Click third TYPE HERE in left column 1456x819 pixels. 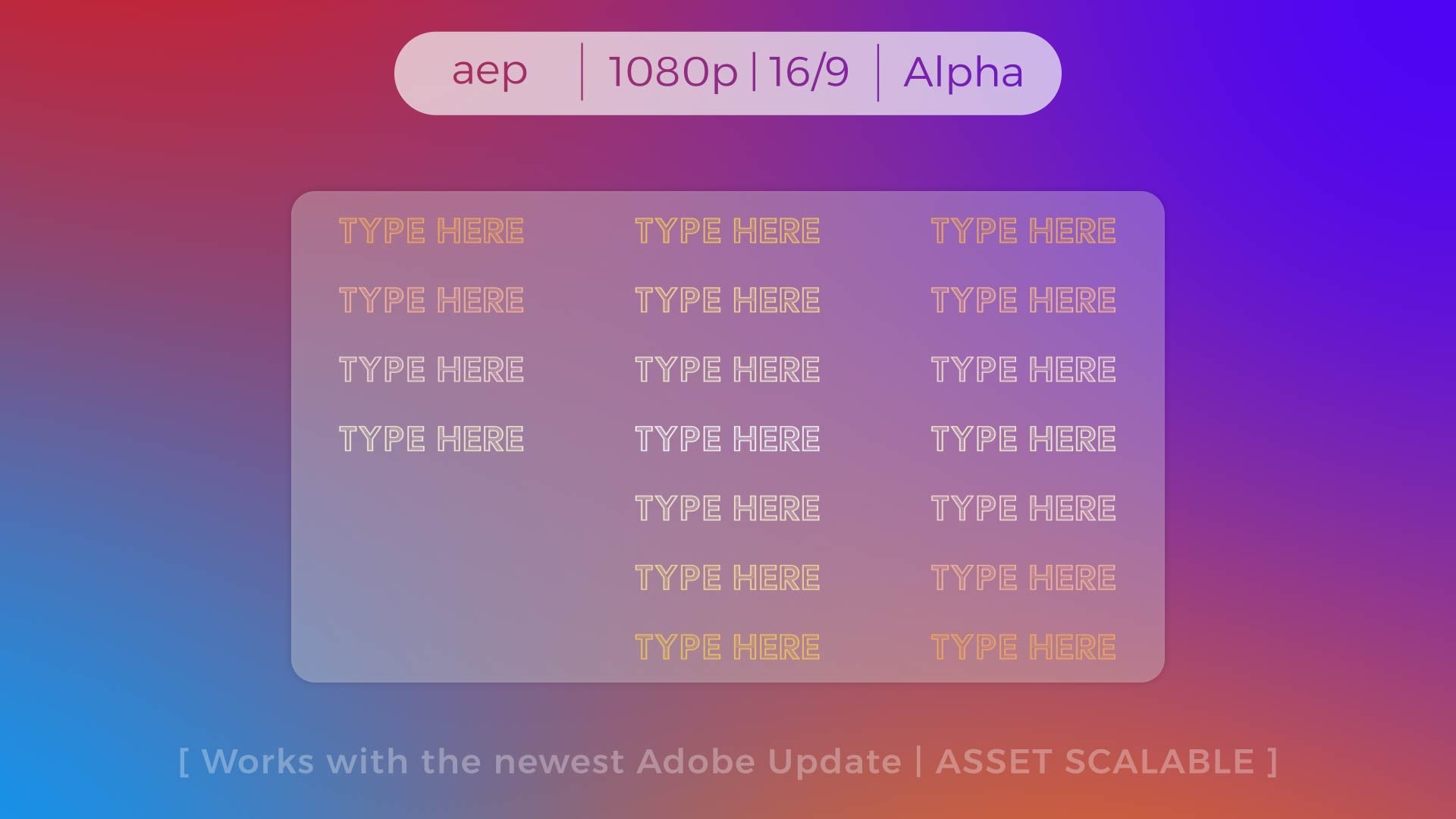click(431, 370)
